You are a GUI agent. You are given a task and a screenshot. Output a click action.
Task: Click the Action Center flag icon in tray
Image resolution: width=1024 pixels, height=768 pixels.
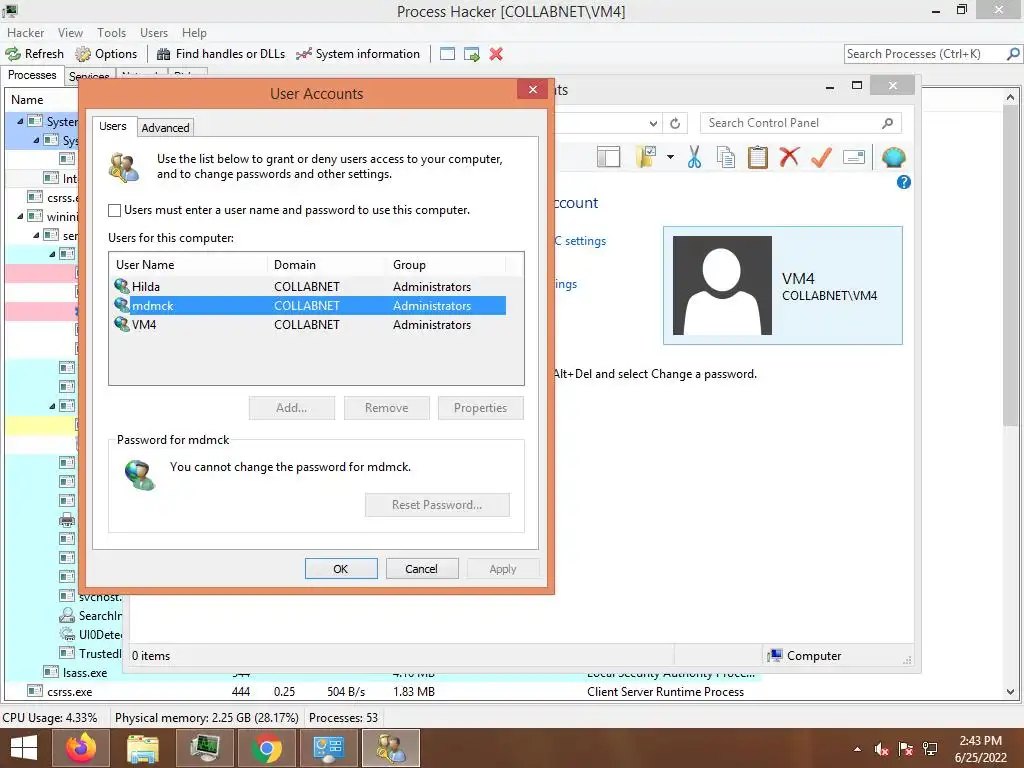905,749
